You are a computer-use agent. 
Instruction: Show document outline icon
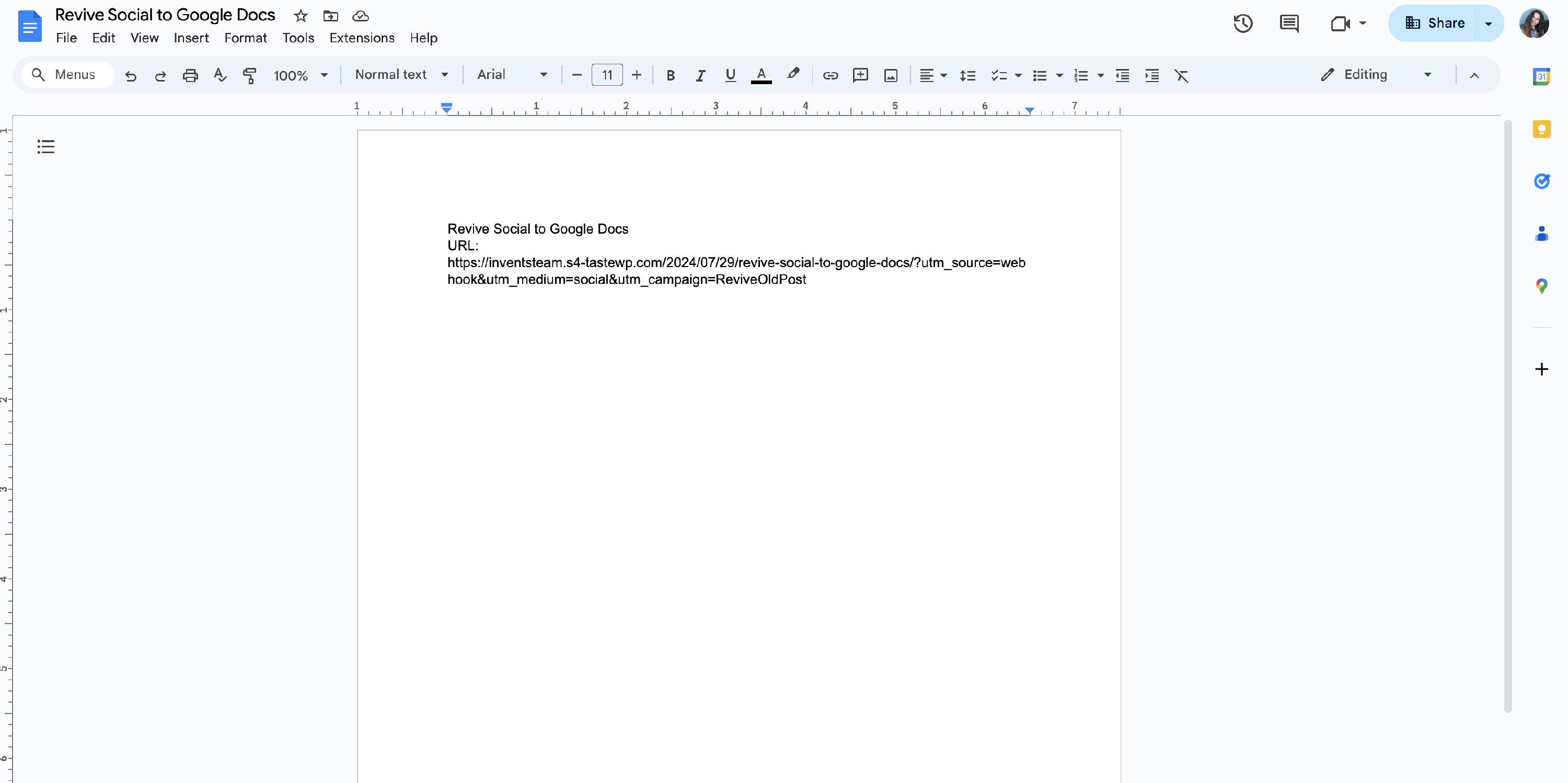coord(45,146)
